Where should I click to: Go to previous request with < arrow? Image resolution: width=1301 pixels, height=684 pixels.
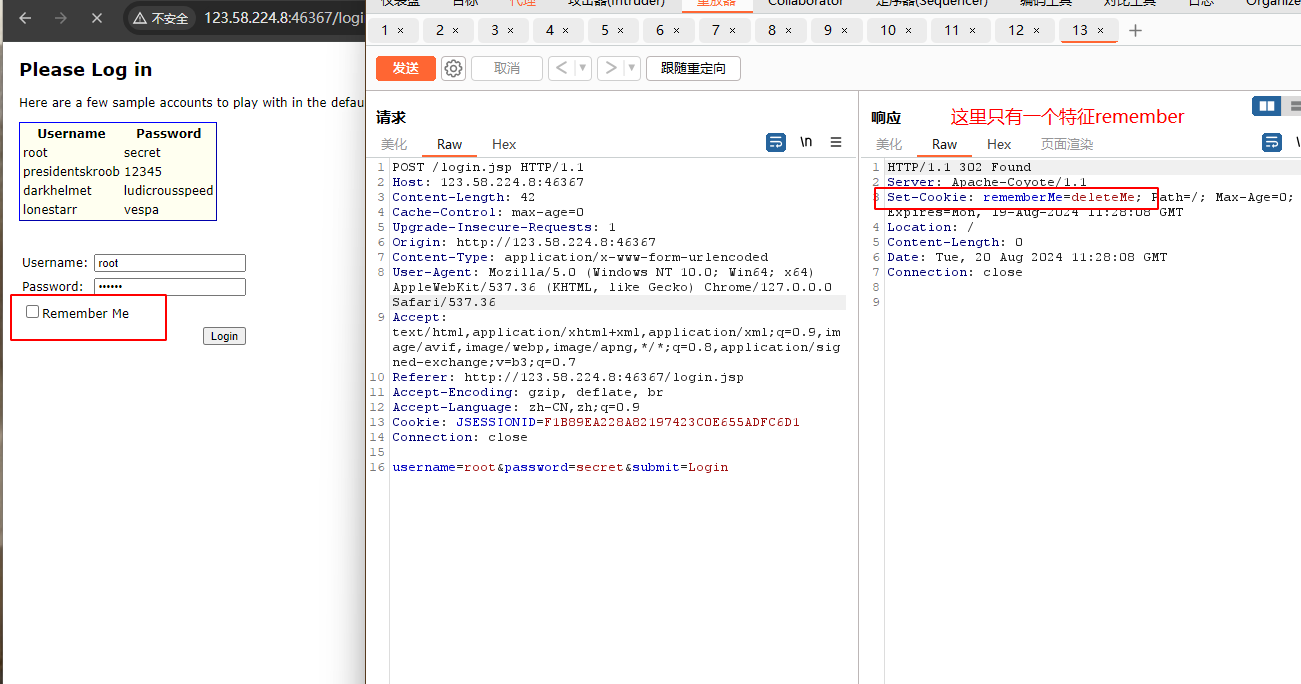(x=561, y=68)
